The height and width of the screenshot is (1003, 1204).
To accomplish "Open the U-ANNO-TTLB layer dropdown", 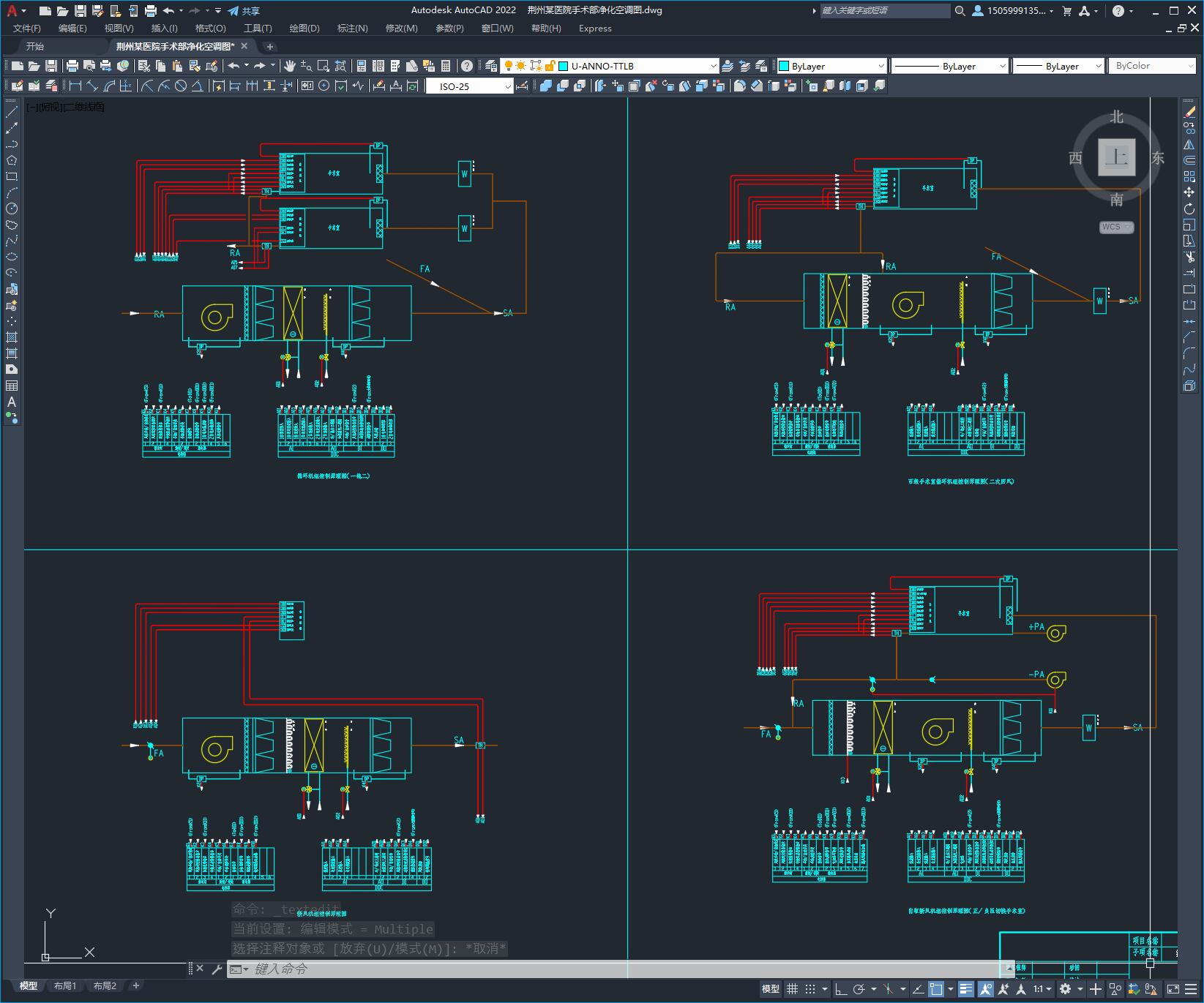I will click(x=713, y=66).
